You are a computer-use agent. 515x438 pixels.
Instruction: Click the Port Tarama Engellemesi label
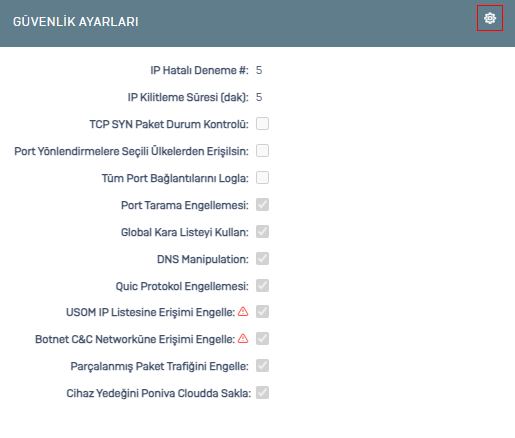pyautogui.click(x=185, y=205)
